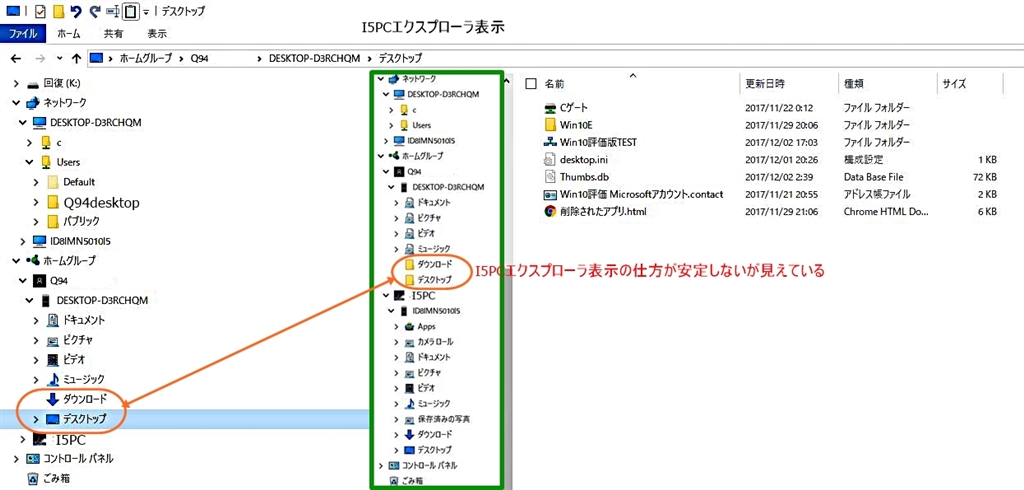Viewport: 1024px width, 490px height.
Task: Expand the 回復 (K:) drive node
Action: pyautogui.click(x=16, y=84)
